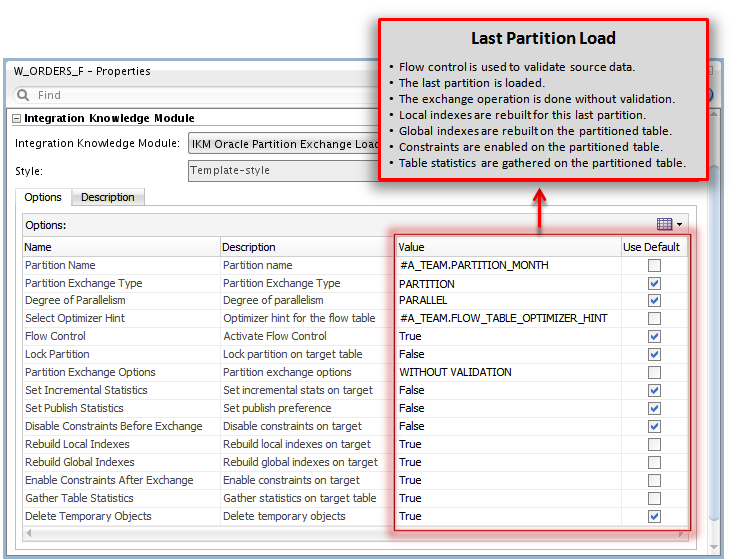
Task: Switch to the Description tab
Action: coord(108,198)
